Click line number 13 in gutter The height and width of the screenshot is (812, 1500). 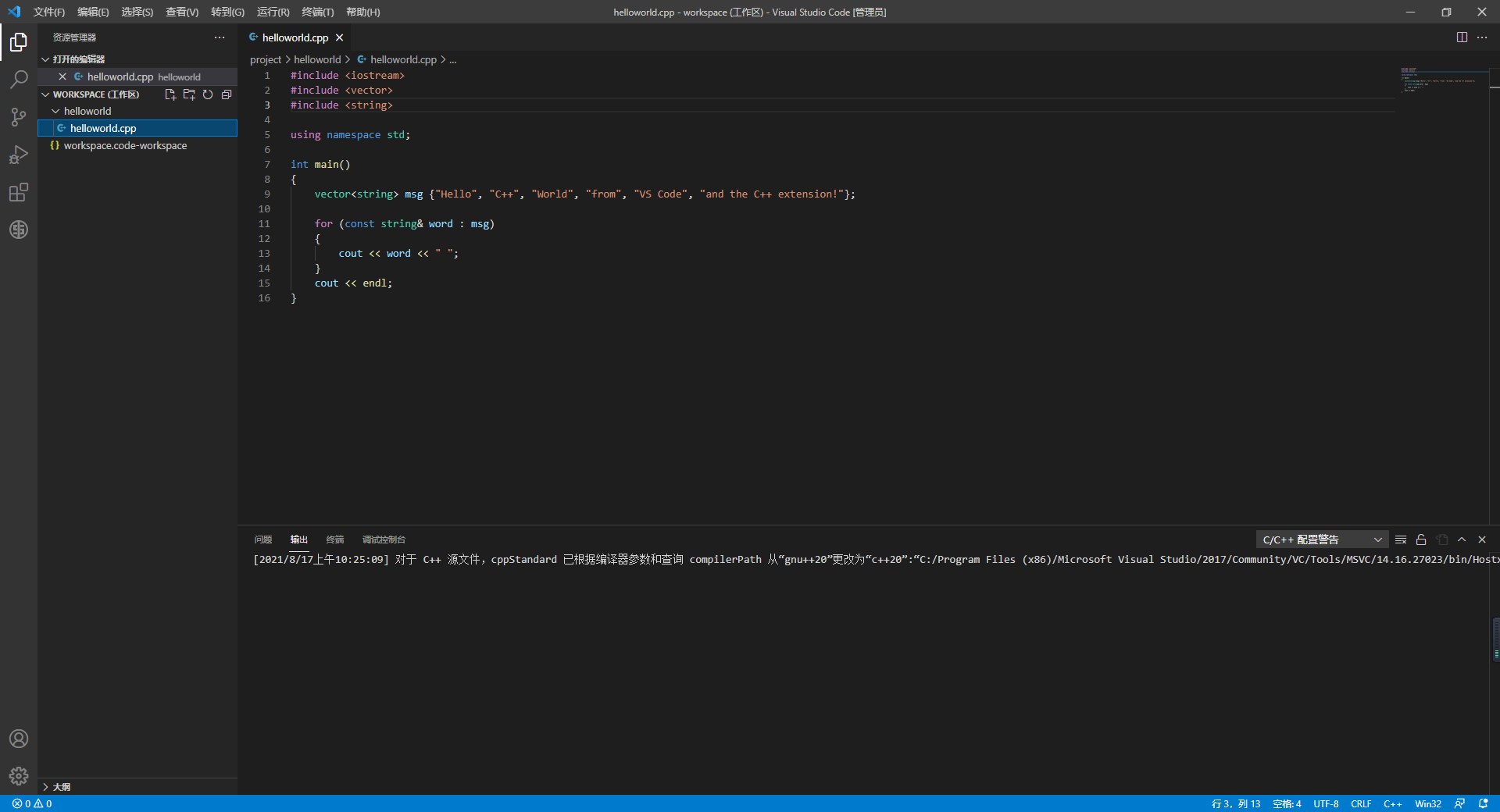(x=264, y=254)
